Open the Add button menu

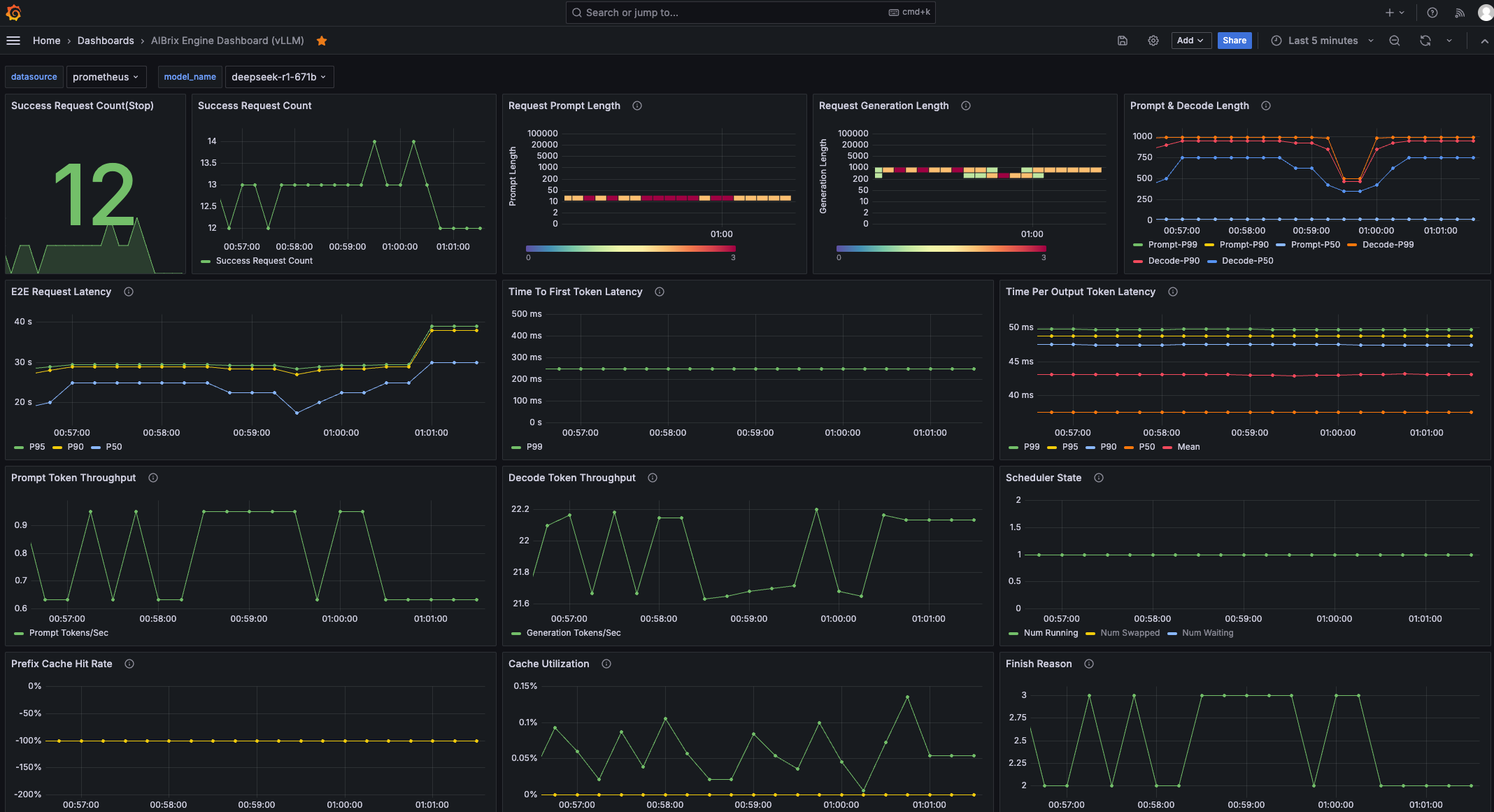point(1190,41)
